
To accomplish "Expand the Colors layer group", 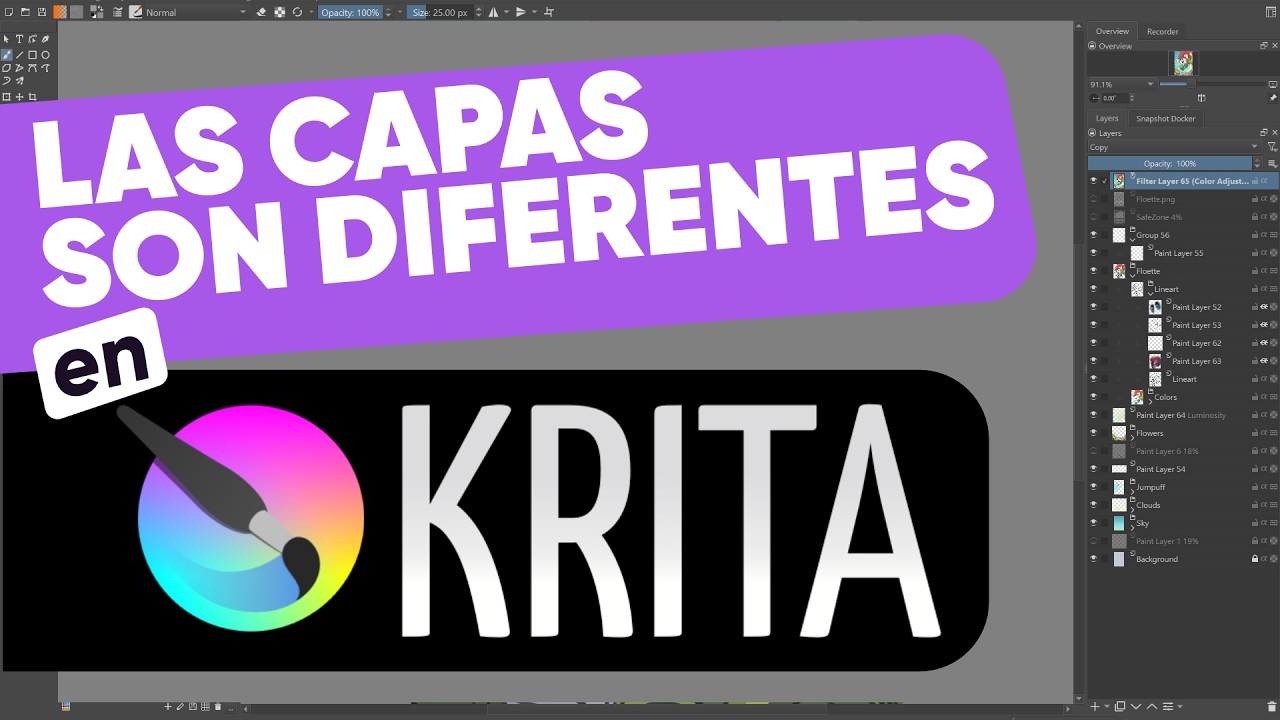I will click(x=1151, y=401).
